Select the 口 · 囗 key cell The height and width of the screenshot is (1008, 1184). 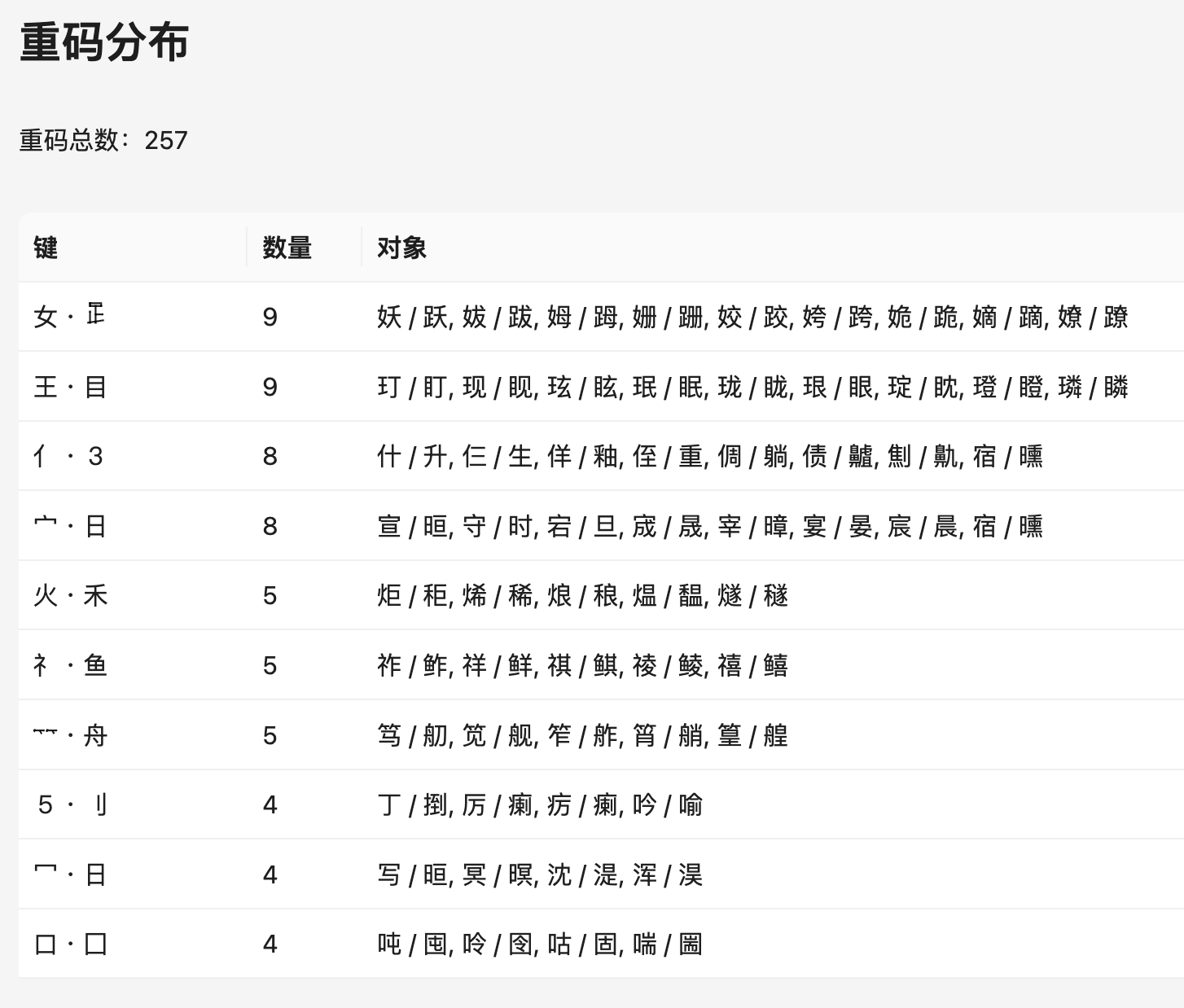point(70,944)
